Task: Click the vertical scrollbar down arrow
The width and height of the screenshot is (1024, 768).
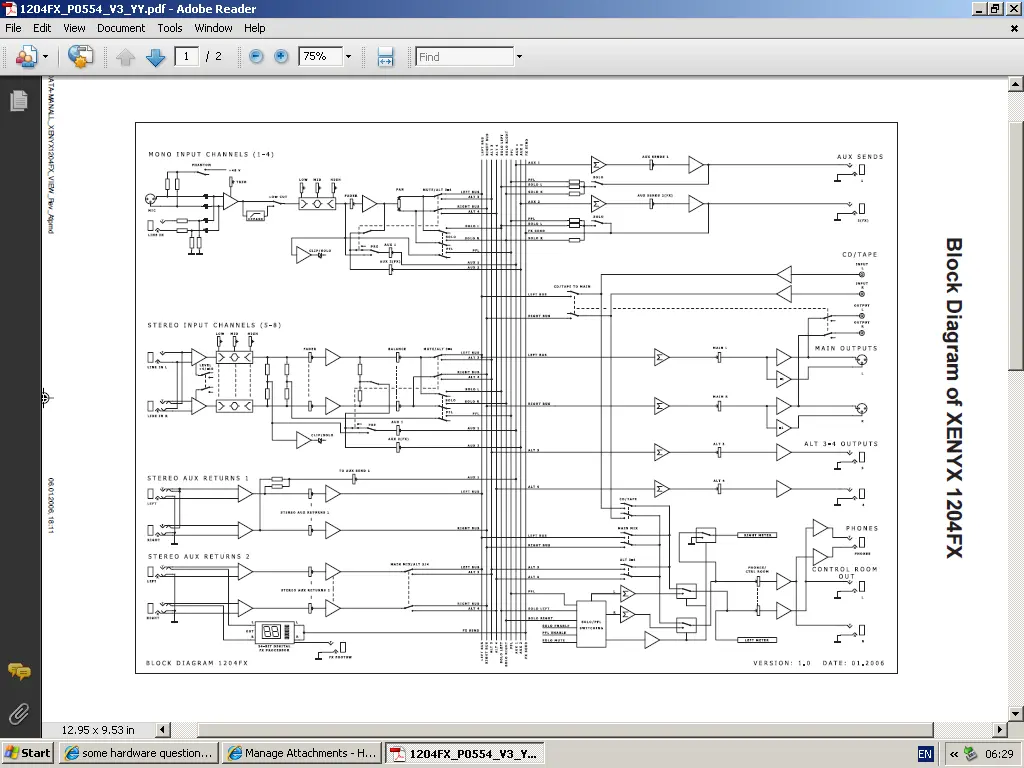Action: click(x=1016, y=714)
